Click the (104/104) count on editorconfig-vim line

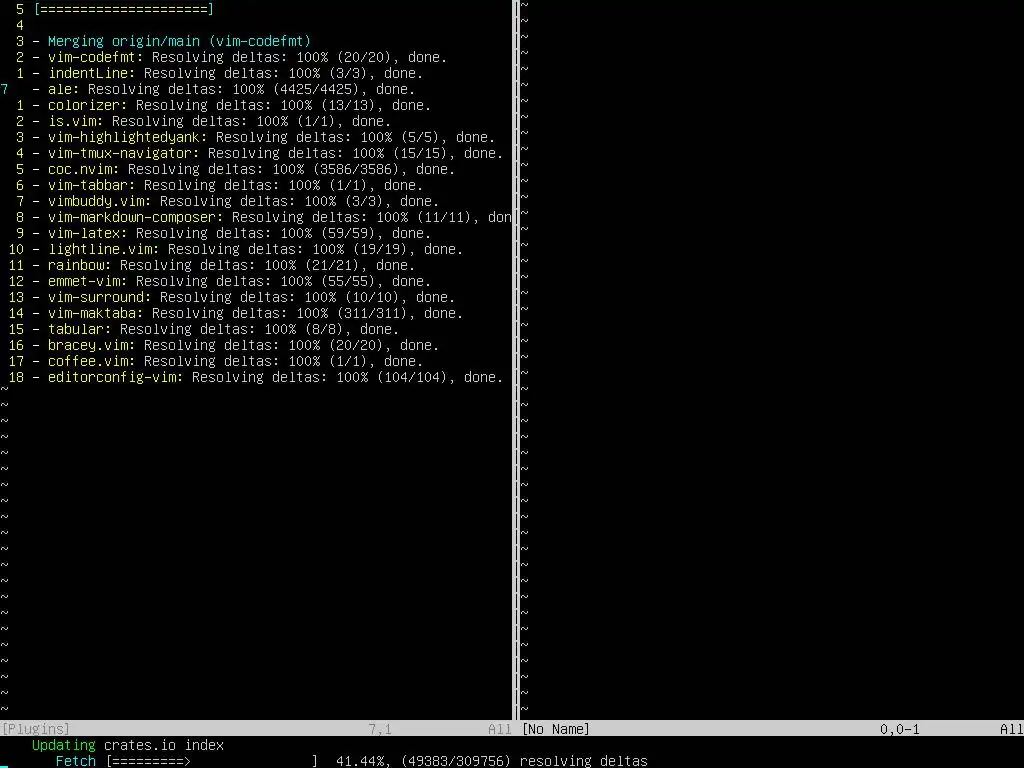[x=411, y=377]
